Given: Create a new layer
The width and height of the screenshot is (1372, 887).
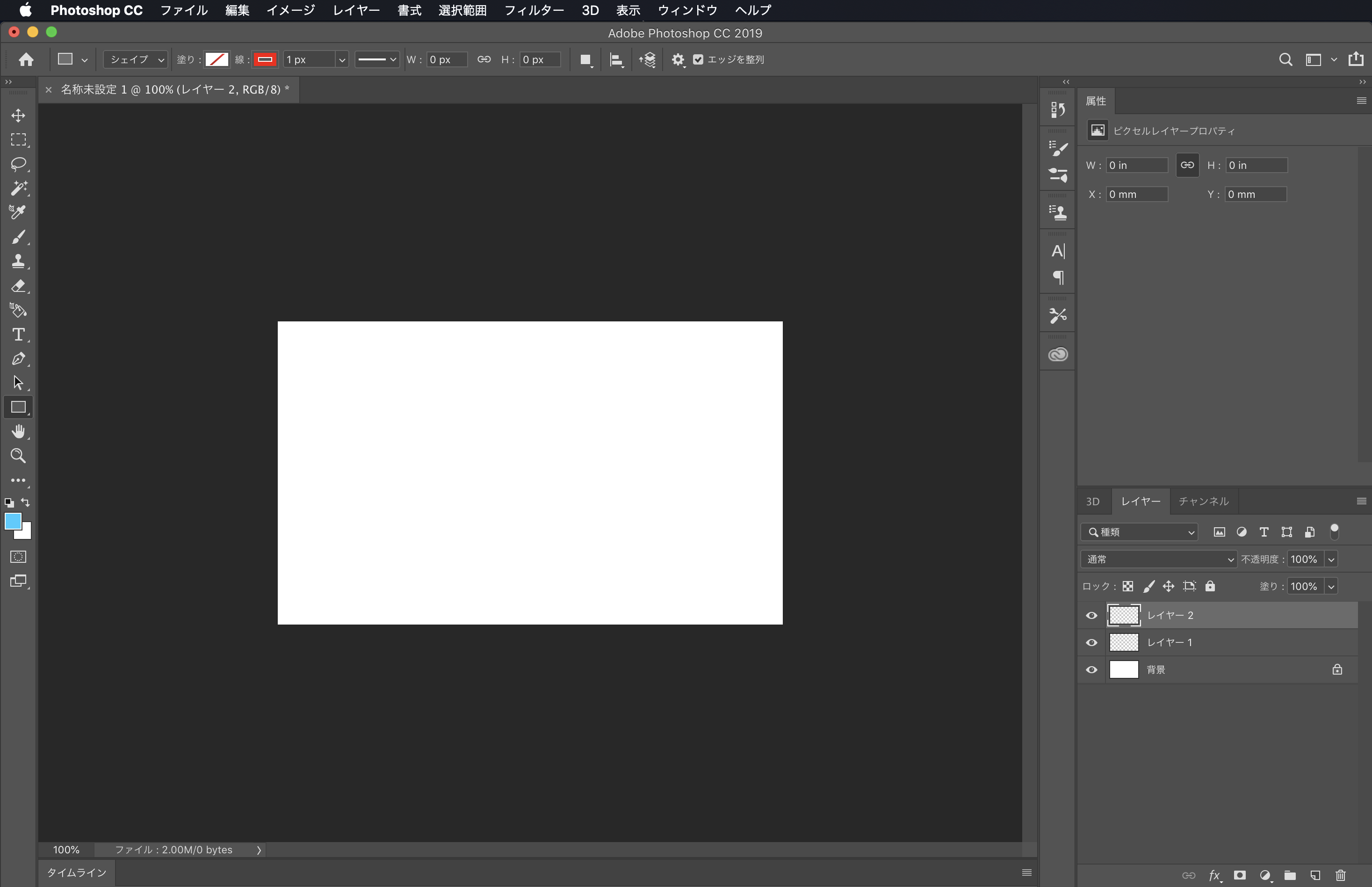Looking at the screenshot, I should [1315, 875].
